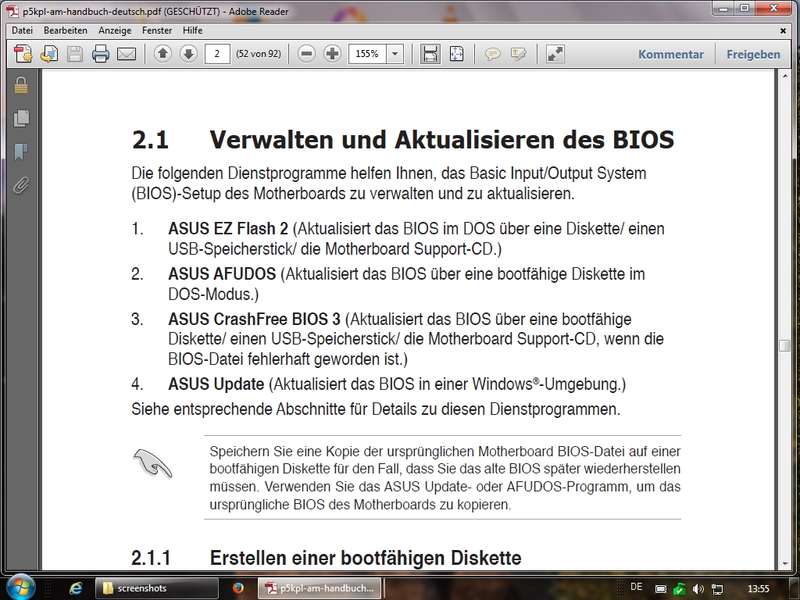Launch Internet Explorer from the taskbar
This screenshot has width=800, height=600.
pyautogui.click(x=76, y=588)
